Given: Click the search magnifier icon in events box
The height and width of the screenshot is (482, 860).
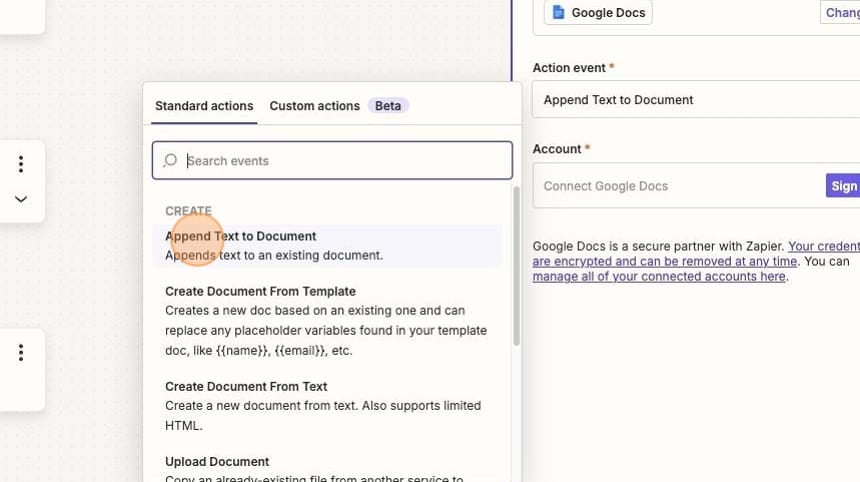Looking at the screenshot, I should tap(170, 160).
